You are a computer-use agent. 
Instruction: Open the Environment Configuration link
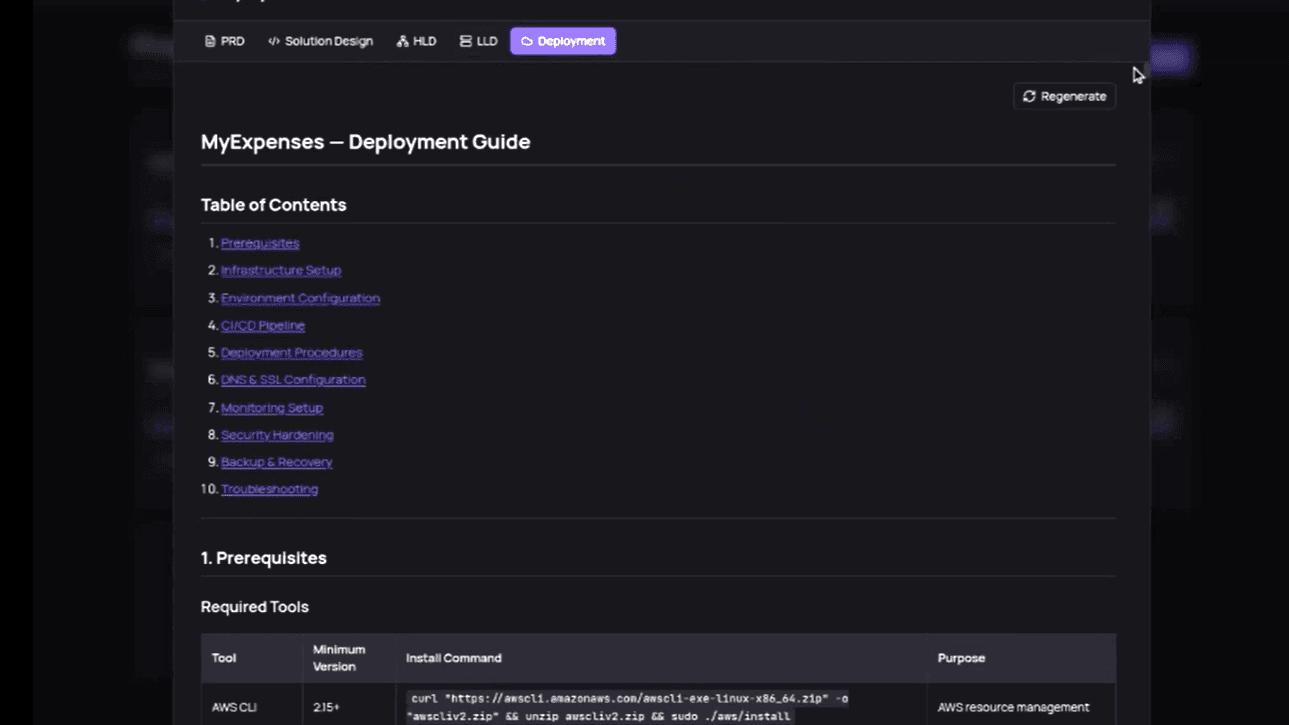300,298
